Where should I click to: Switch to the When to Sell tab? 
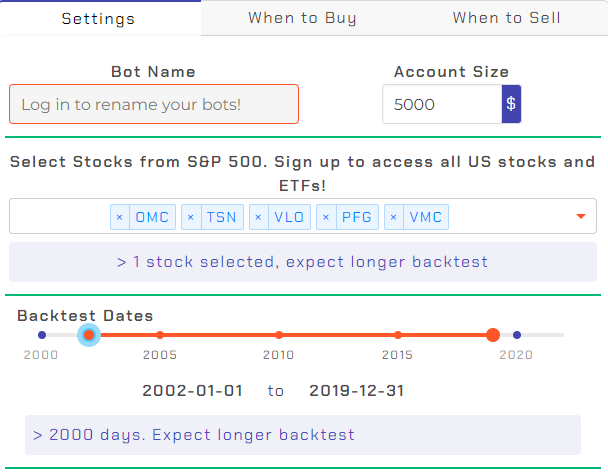[x=506, y=18]
